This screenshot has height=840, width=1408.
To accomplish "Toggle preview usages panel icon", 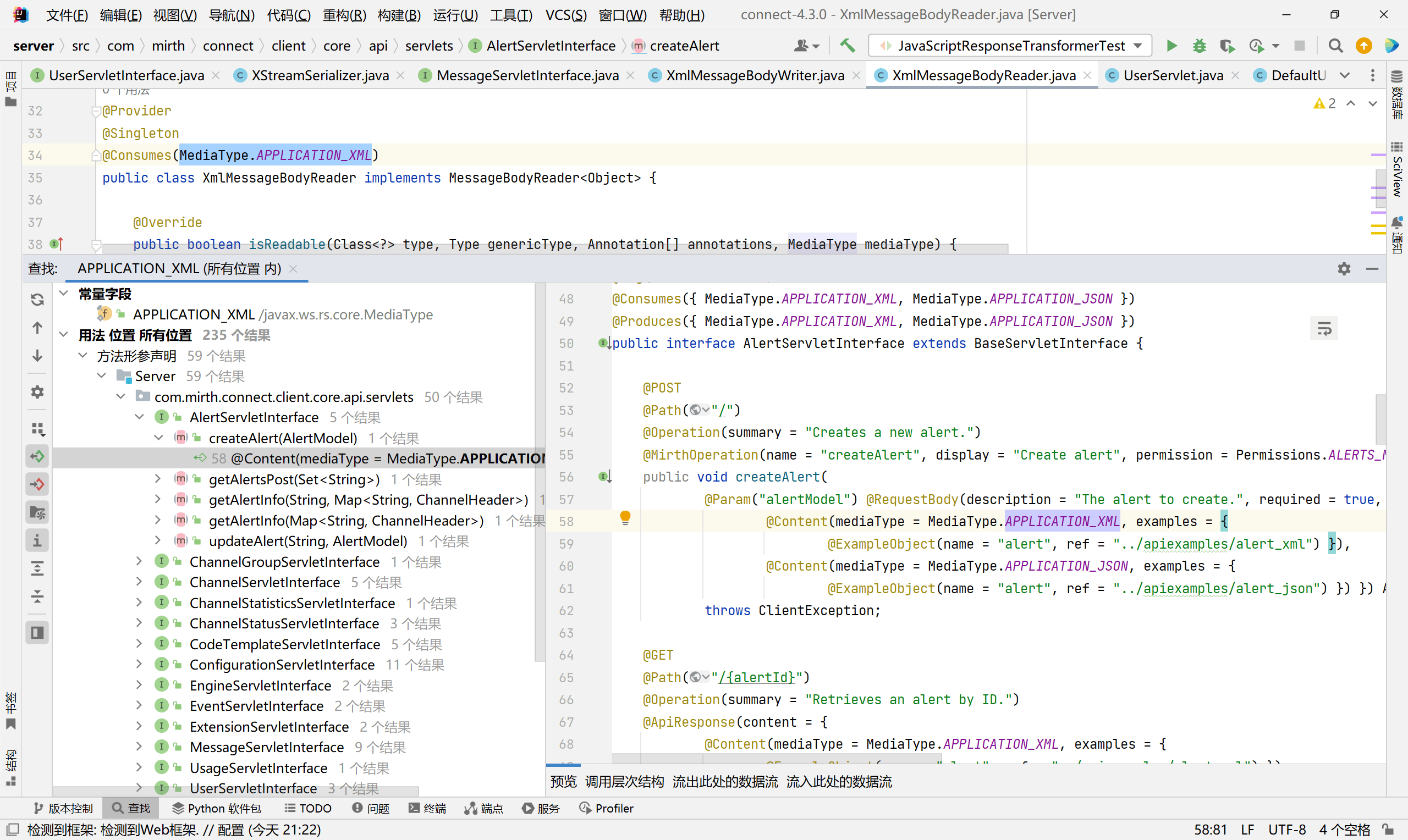I will 37,632.
